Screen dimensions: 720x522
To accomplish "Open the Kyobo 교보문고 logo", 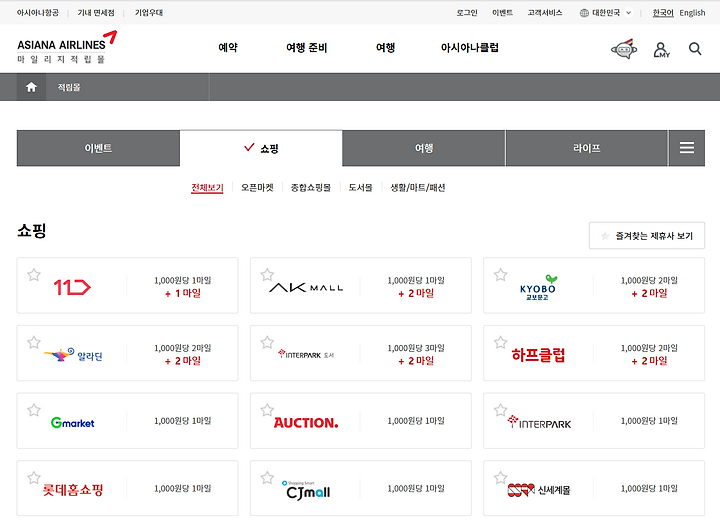I will 538,288.
